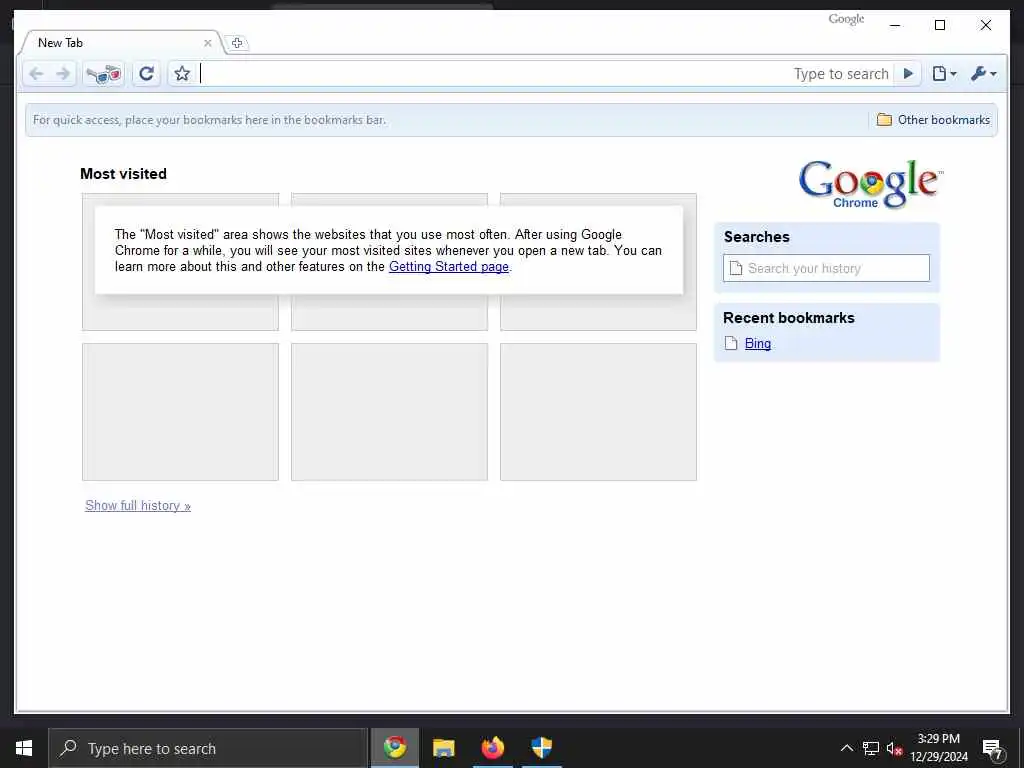Click the Chrome icon in the taskbar
This screenshot has height=768, width=1024.
[394, 747]
